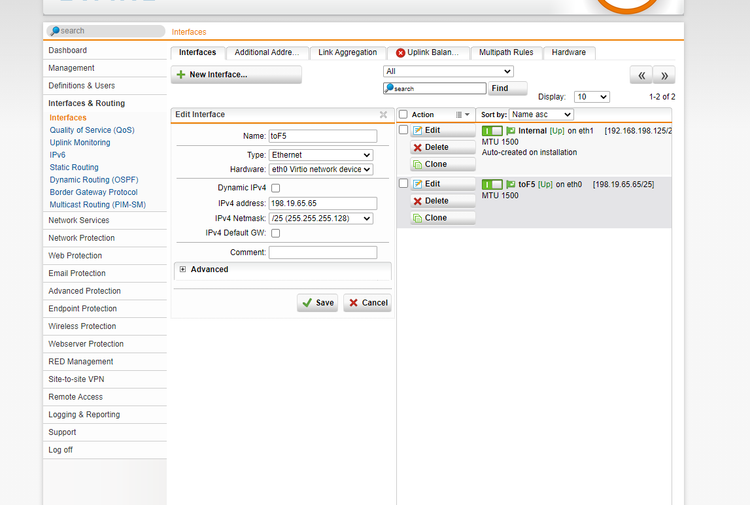Click the sidebar search box
This screenshot has width=750, height=505.
click(106, 31)
